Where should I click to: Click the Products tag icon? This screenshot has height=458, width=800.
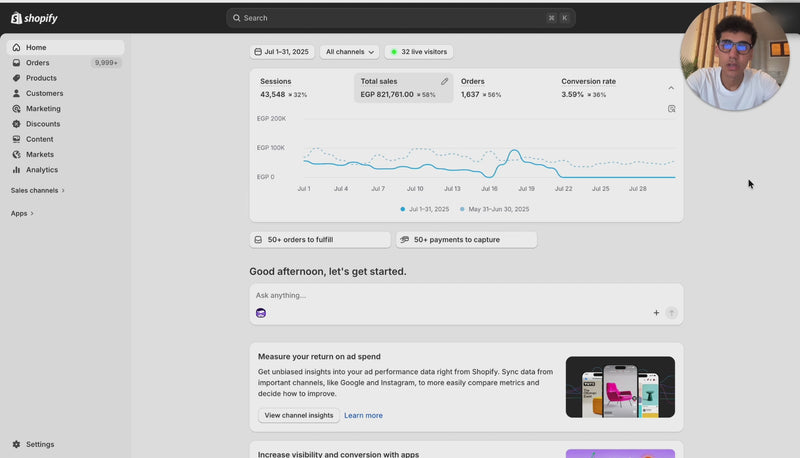[16, 78]
